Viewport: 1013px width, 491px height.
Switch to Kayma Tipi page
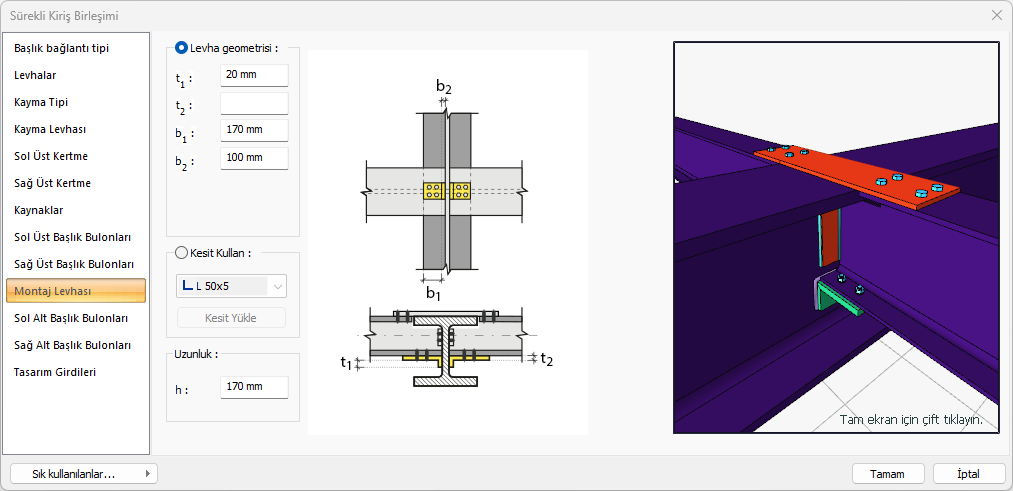(x=76, y=102)
